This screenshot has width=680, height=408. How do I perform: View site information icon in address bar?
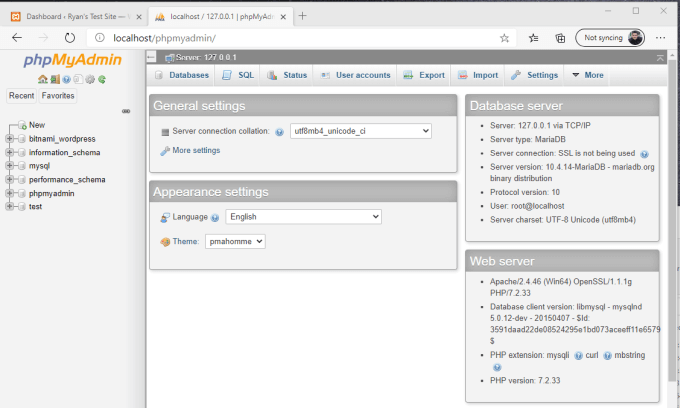100,38
